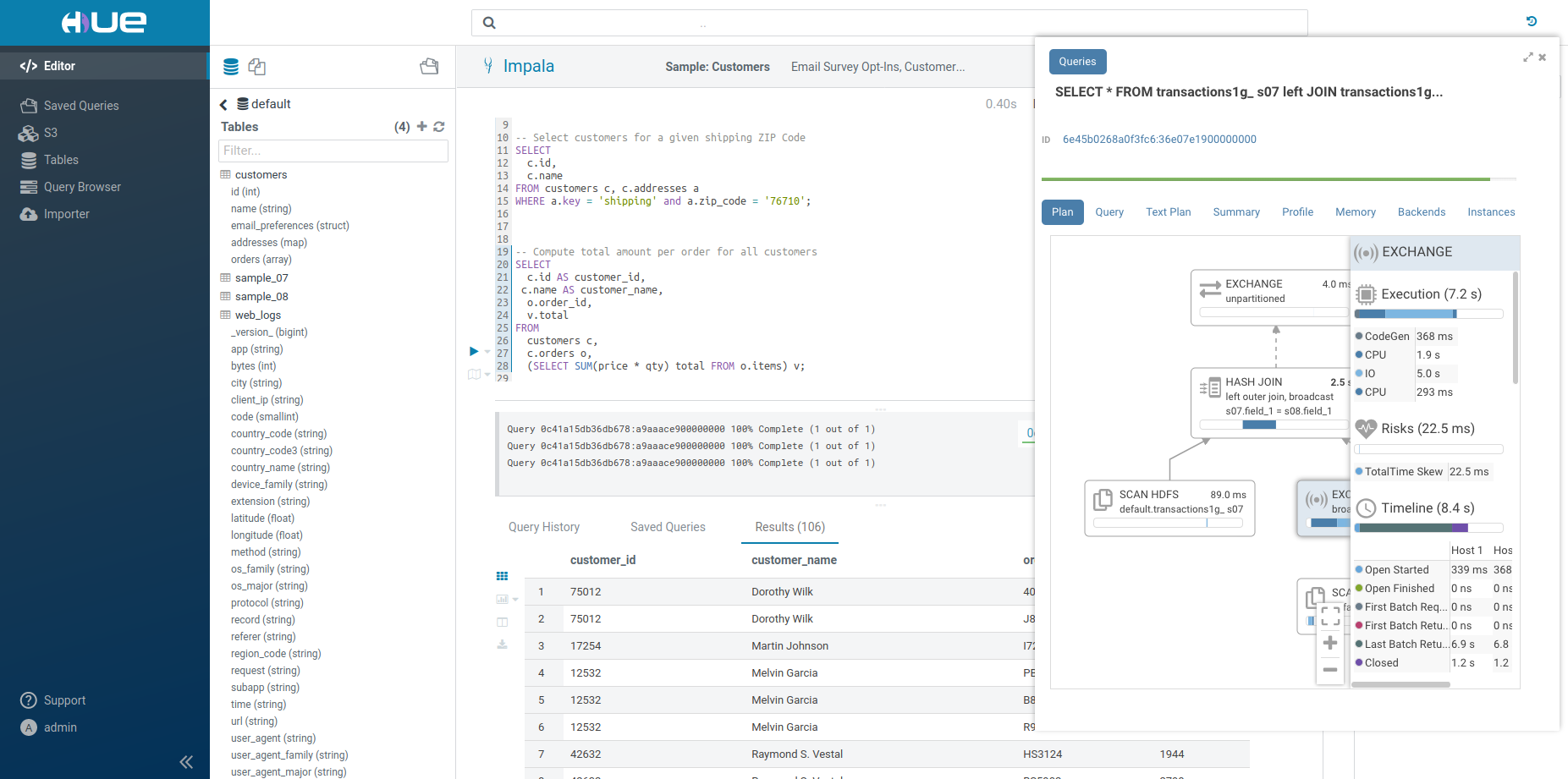
Task: Switch to the Text Plan tab
Action: tap(1168, 211)
